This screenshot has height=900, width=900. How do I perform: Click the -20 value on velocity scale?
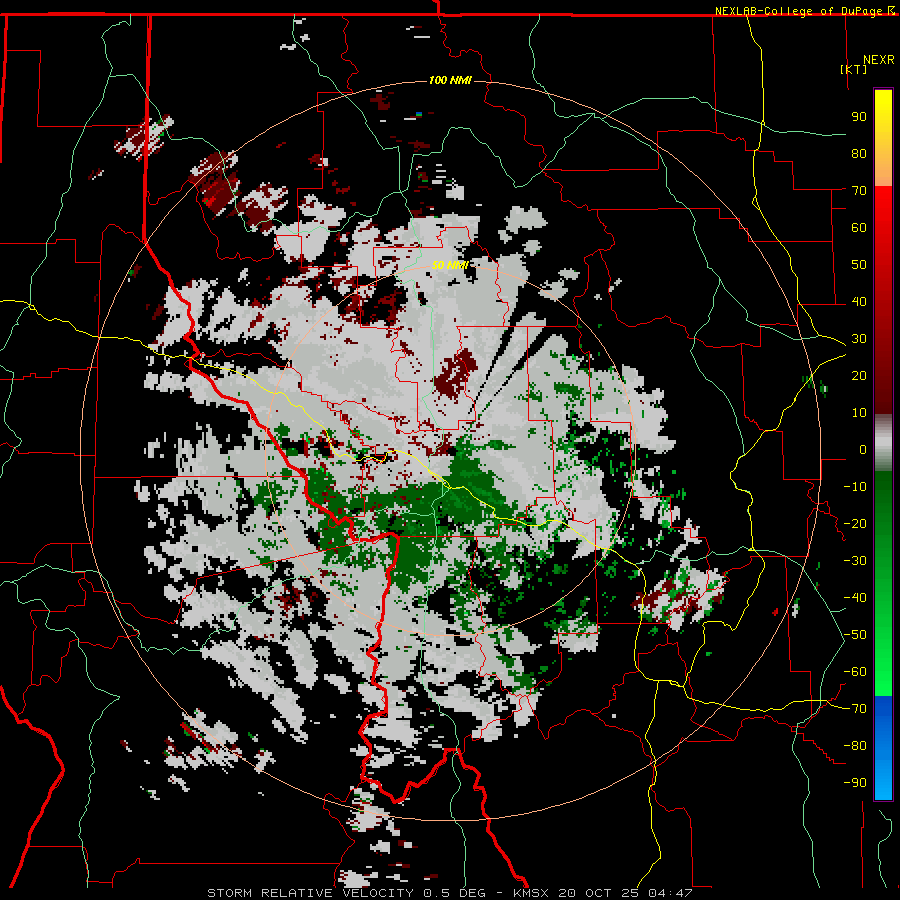click(x=855, y=523)
